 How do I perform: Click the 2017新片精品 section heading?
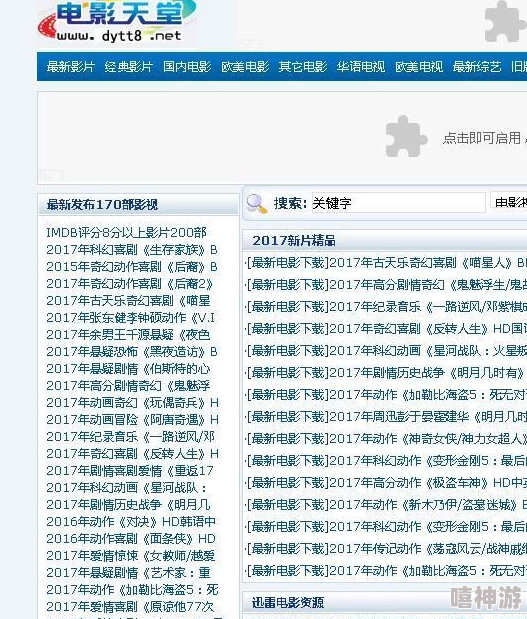tap(294, 240)
